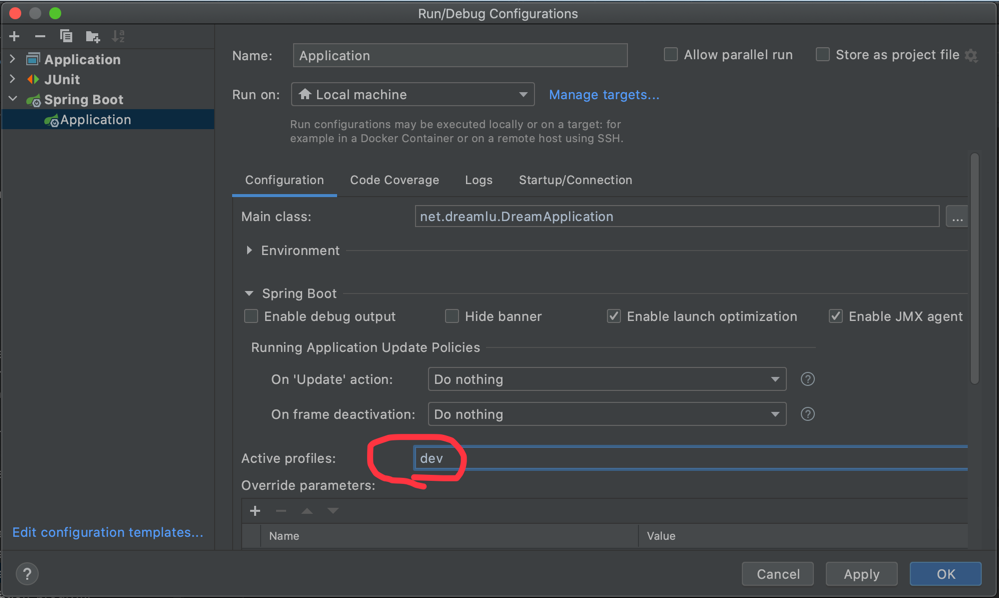Toggle Enable debug output

pyautogui.click(x=251, y=317)
